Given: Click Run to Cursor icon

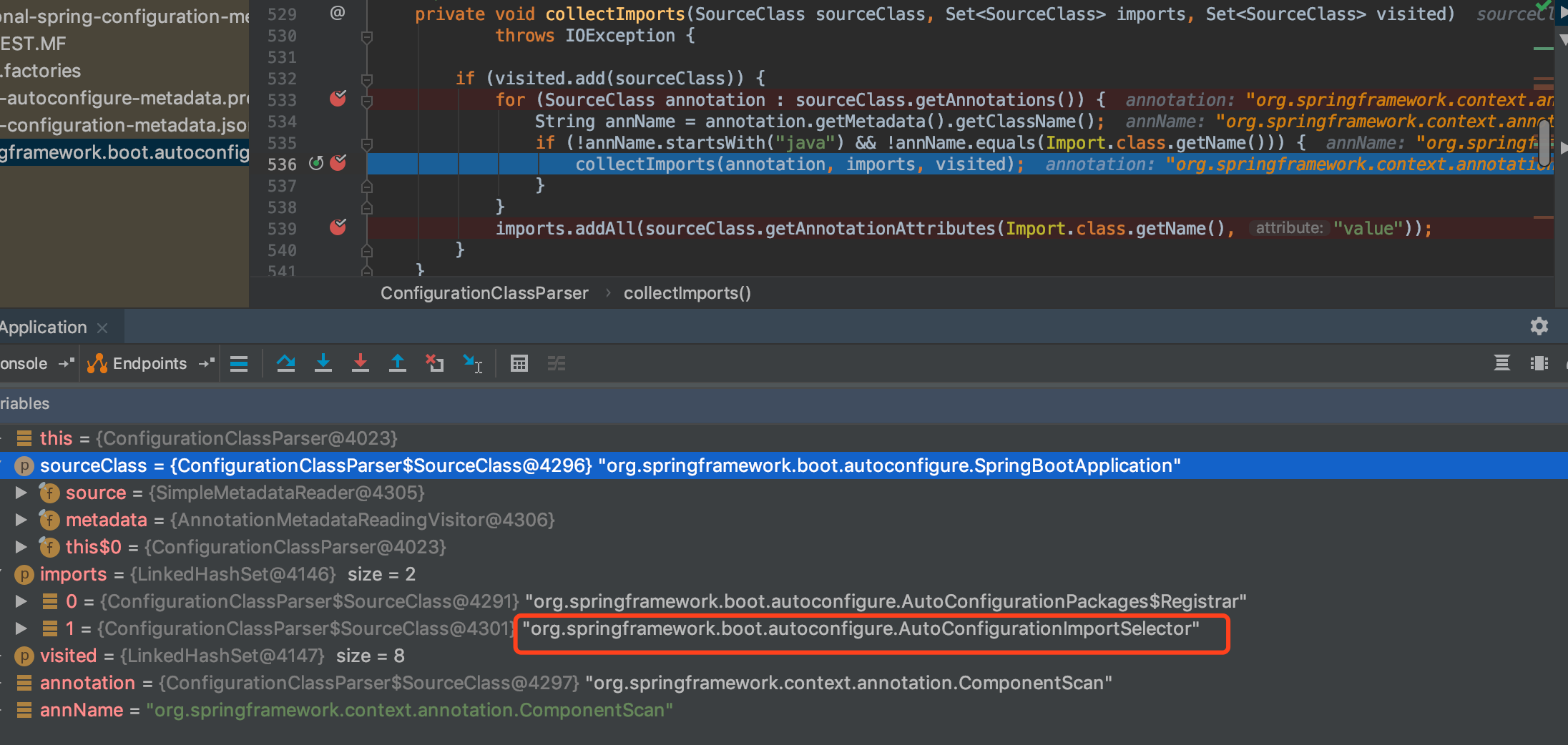Looking at the screenshot, I should 473,364.
